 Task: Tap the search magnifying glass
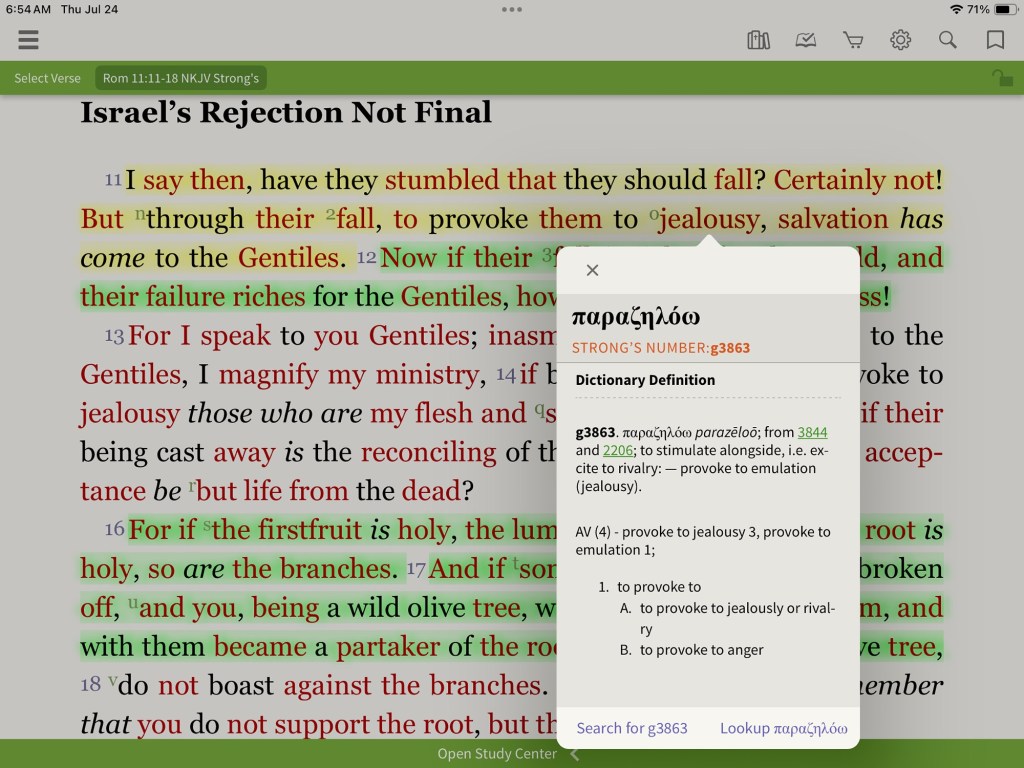(x=947, y=40)
